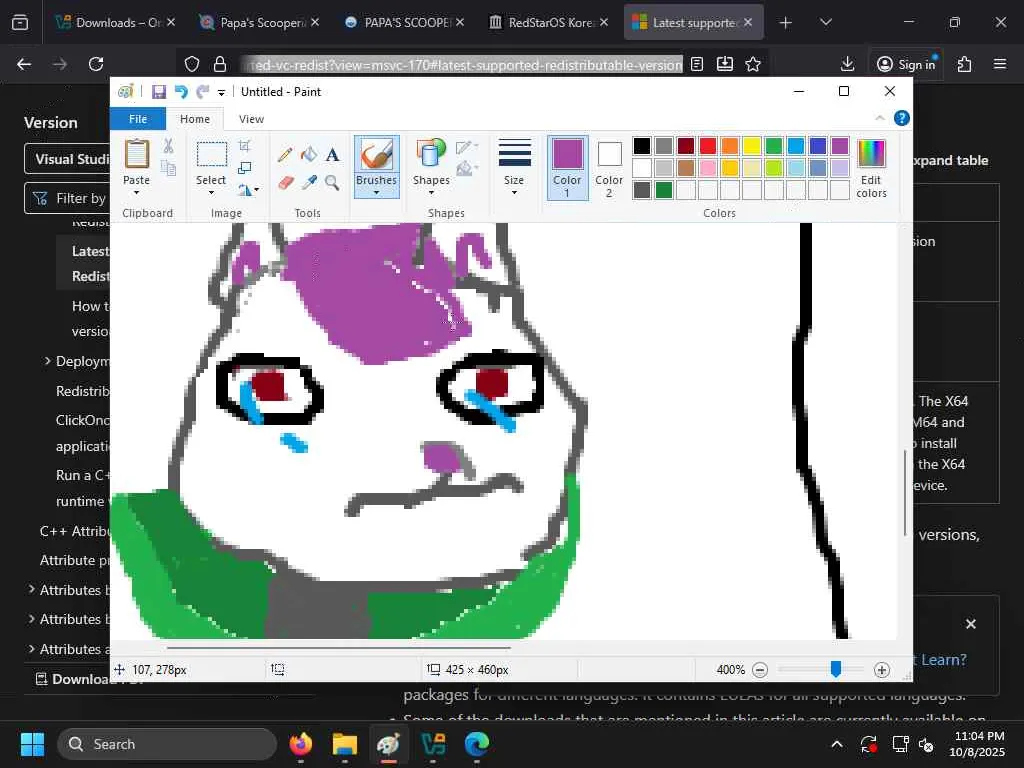Open File Explorer from the taskbar
The width and height of the screenshot is (1024, 768).
pos(345,744)
